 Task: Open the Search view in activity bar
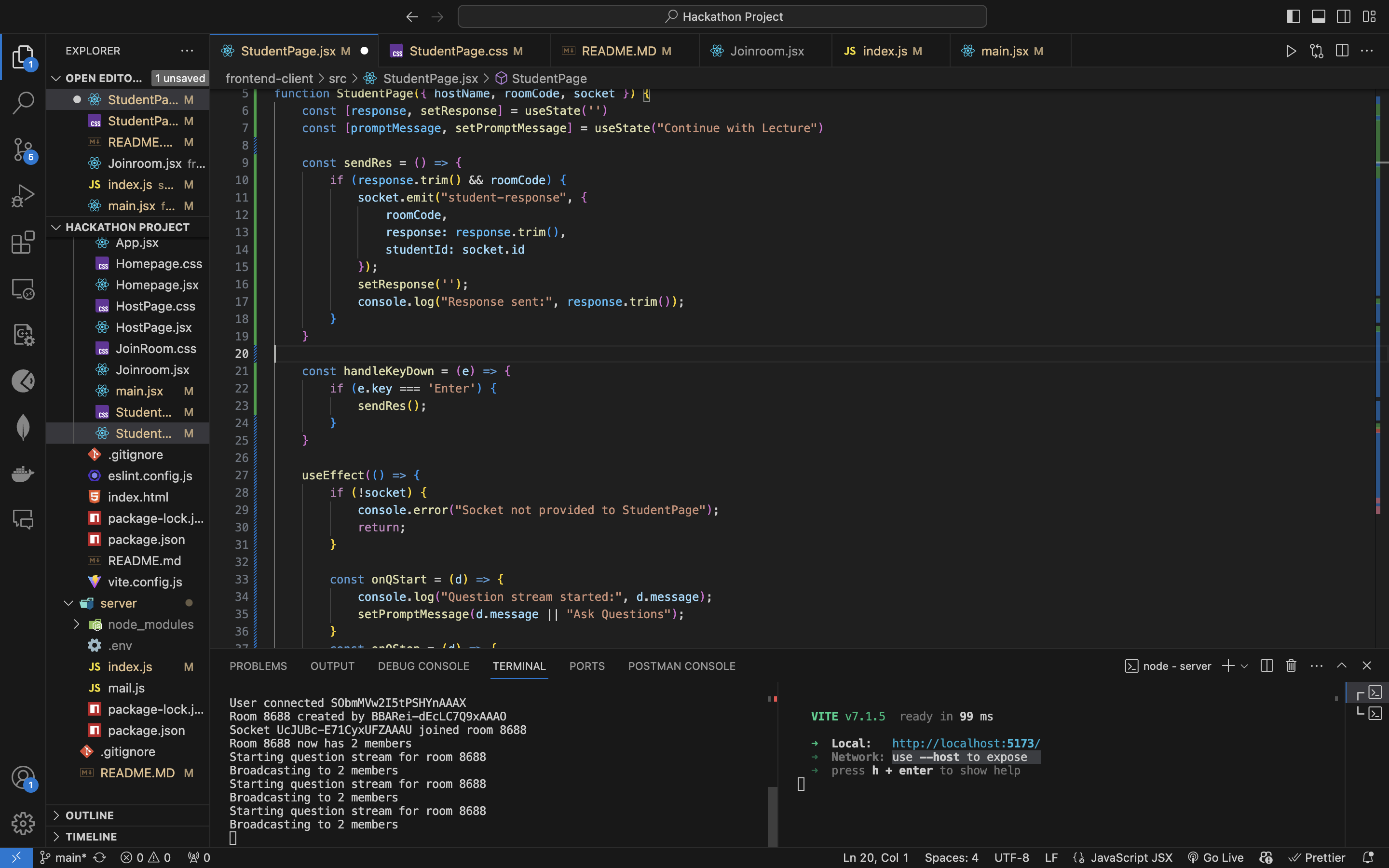click(x=23, y=103)
